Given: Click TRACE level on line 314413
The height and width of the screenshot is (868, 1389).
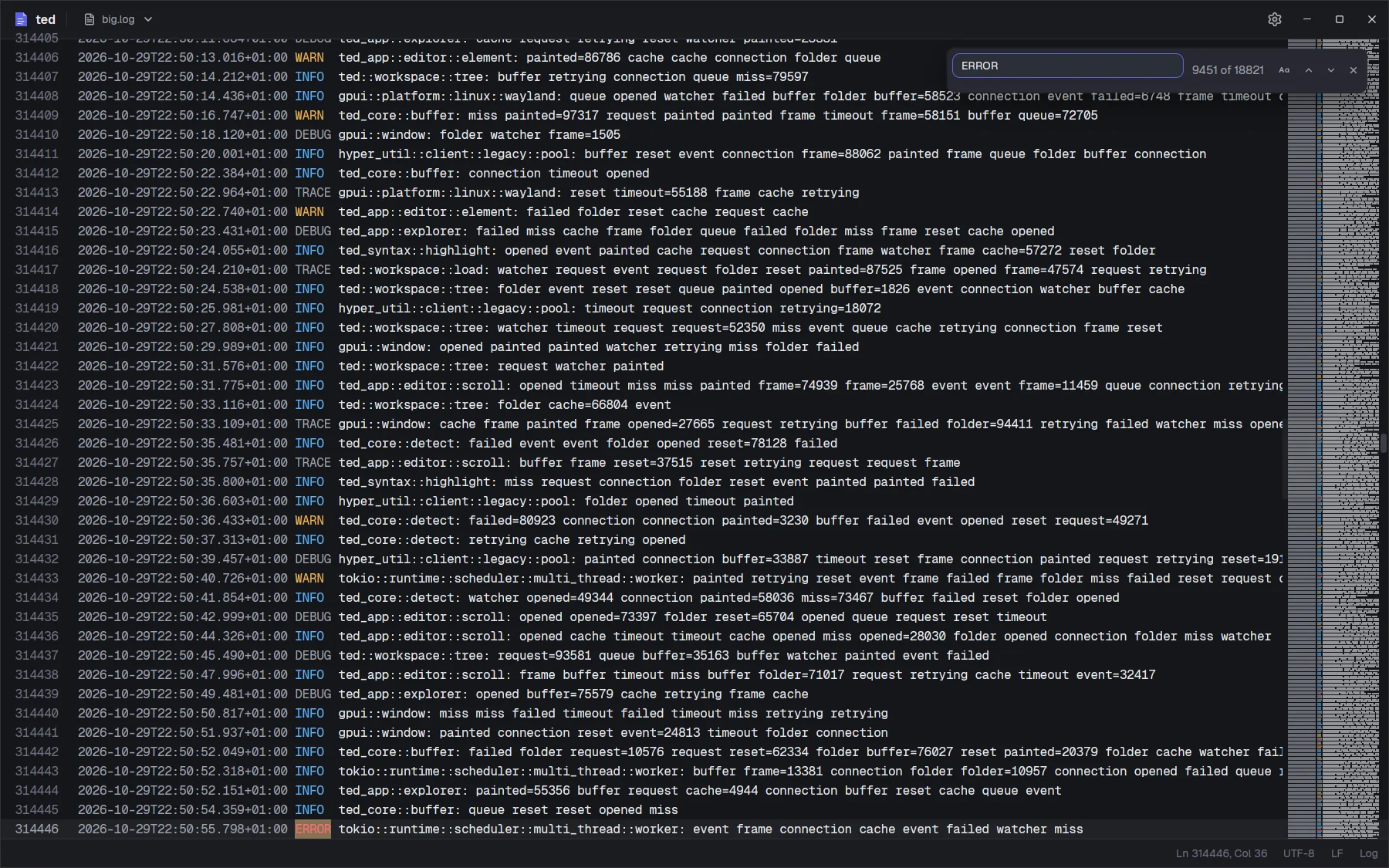Looking at the screenshot, I should (313, 193).
